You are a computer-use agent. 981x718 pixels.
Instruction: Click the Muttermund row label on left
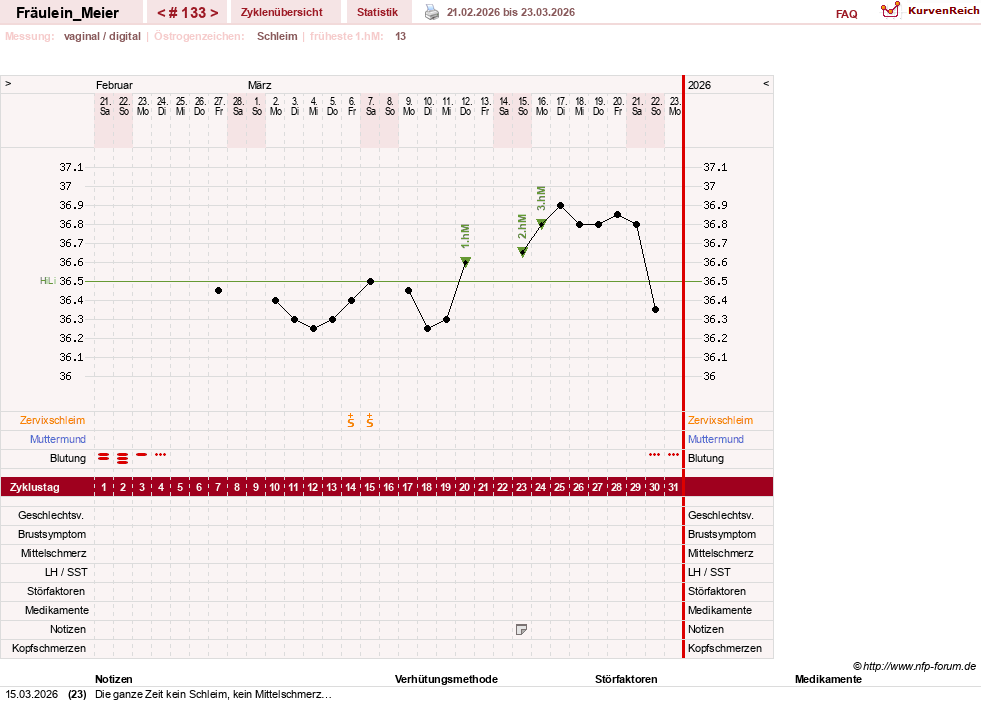pos(58,439)
